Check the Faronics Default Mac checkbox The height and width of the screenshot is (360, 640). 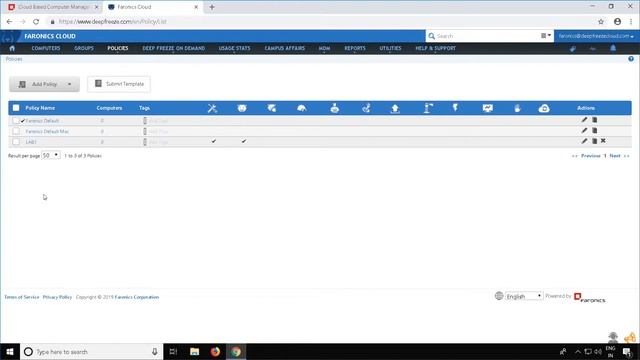pos(16,131)
